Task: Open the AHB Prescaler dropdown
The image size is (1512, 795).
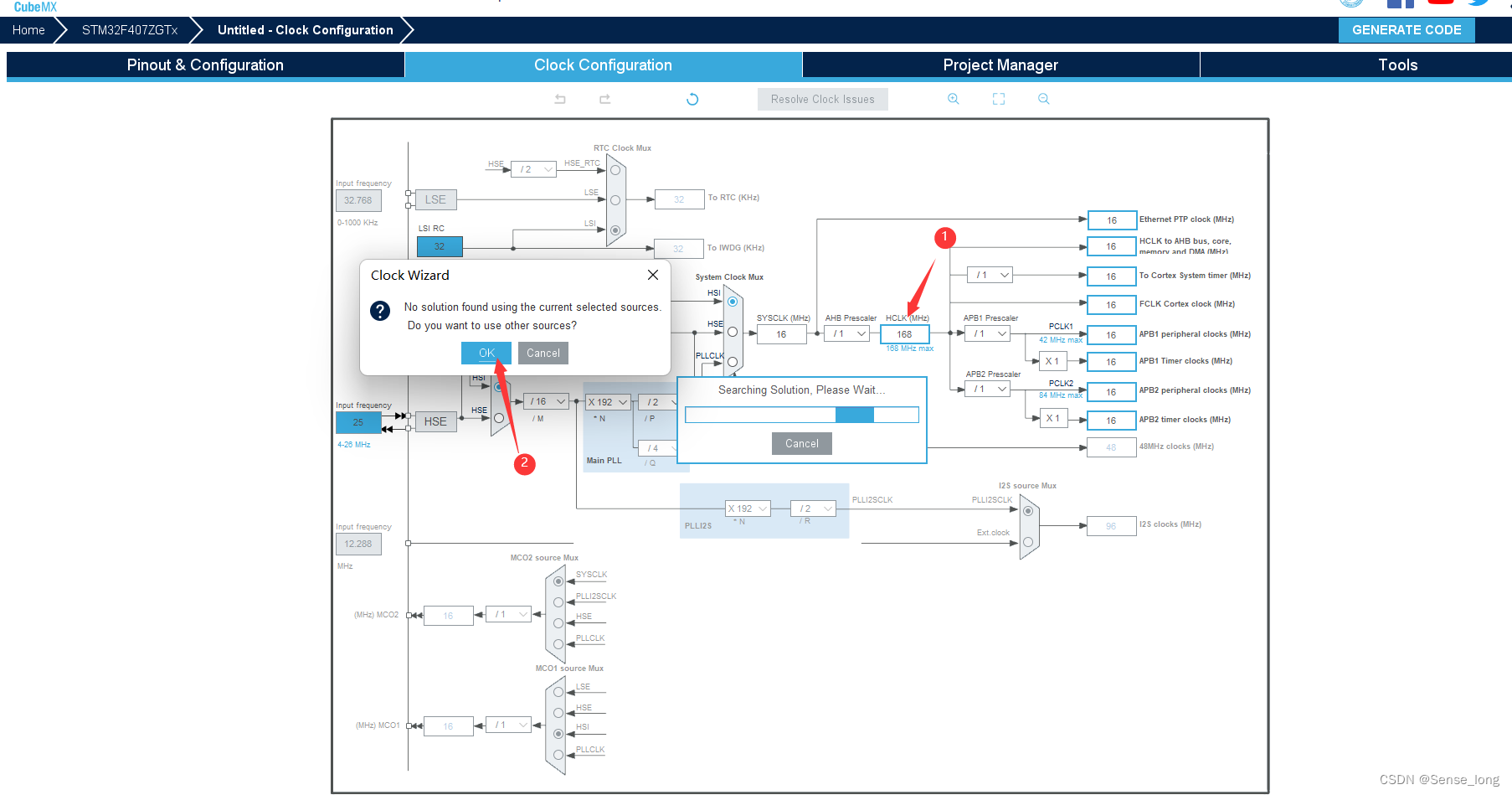Action: 847,333
